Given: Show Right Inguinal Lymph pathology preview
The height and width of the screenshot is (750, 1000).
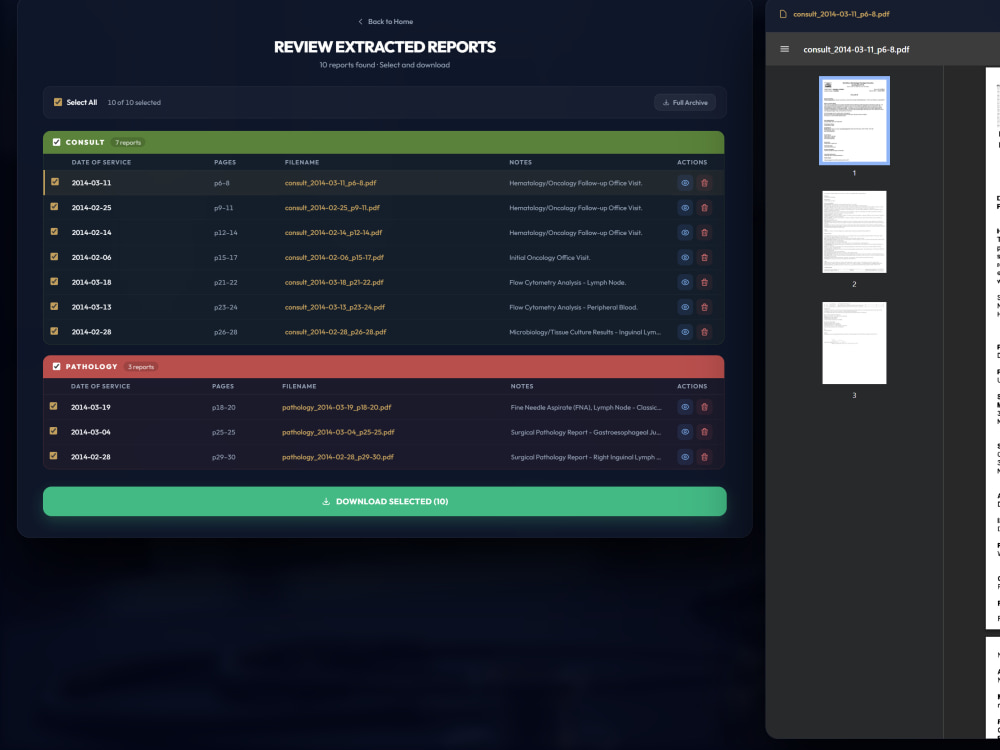Looking at the screenshot, I should (685, 457).
